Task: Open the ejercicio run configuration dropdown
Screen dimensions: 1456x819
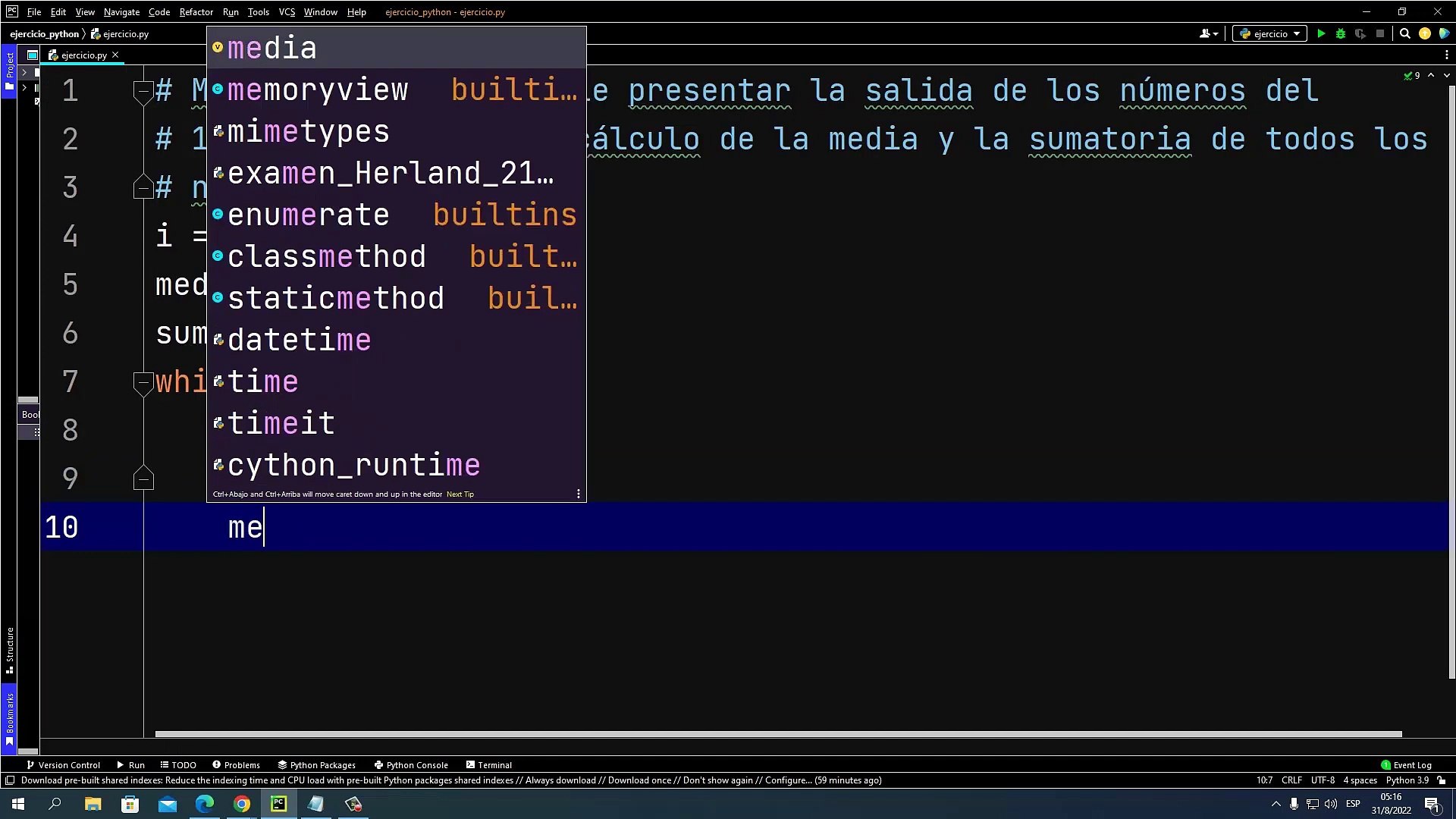Action: (x=1270, y=33)
